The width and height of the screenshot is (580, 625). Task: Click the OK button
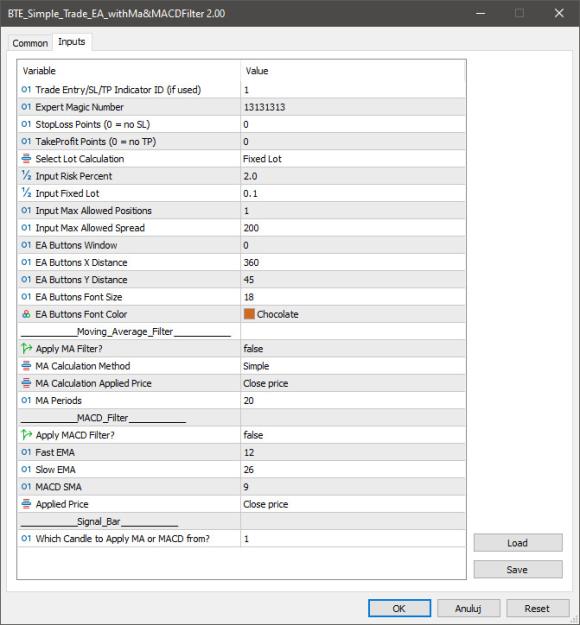(x=399, y=608)
